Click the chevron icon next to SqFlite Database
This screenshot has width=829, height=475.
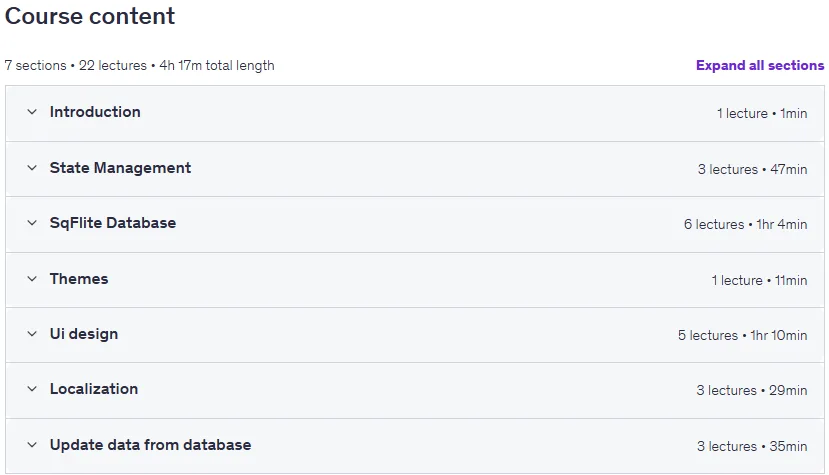click(32, 223)
